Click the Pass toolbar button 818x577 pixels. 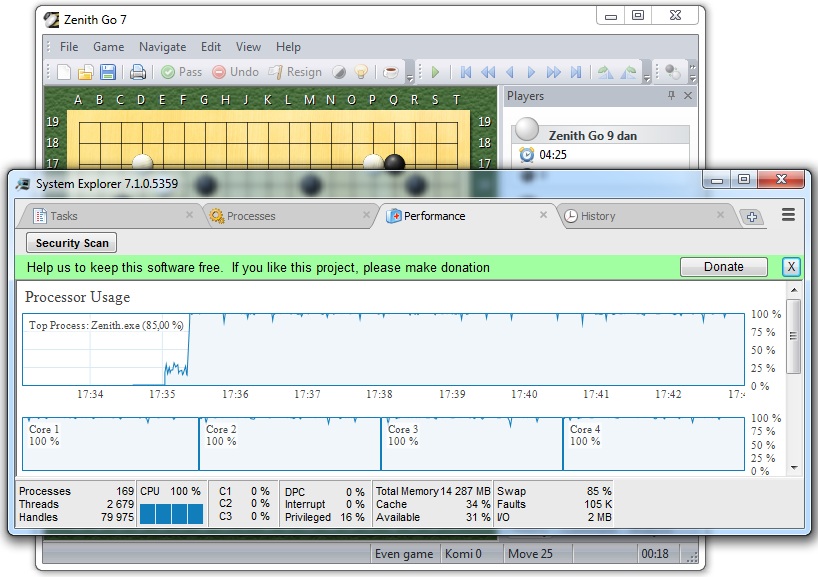pos(181,72)
